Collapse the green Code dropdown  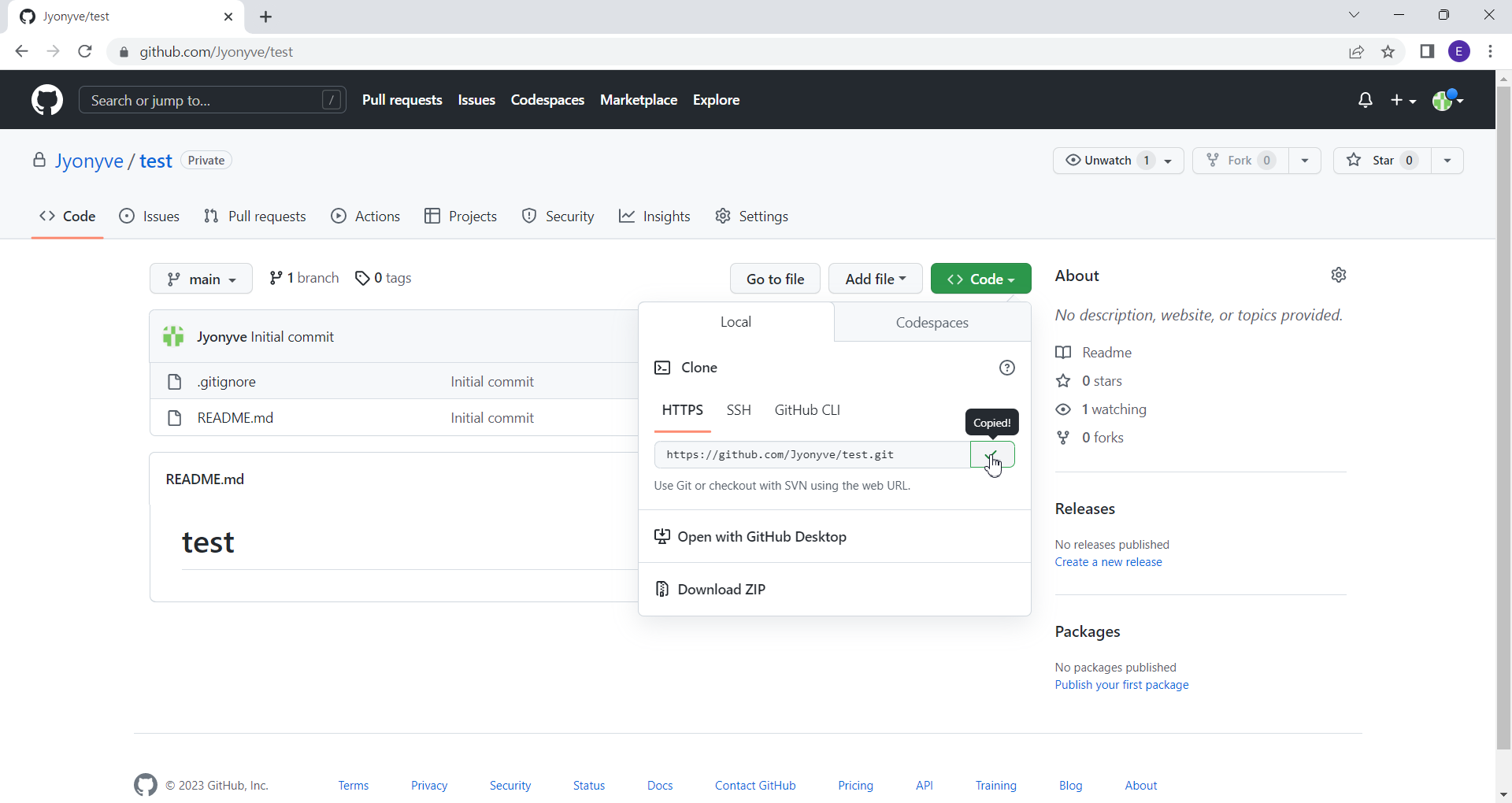tap(980, 279)
